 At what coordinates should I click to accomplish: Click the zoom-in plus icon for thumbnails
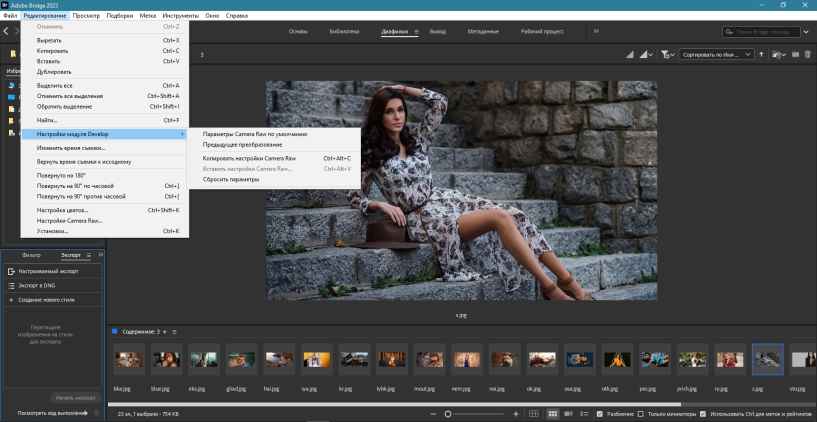(x=516, y=413)
